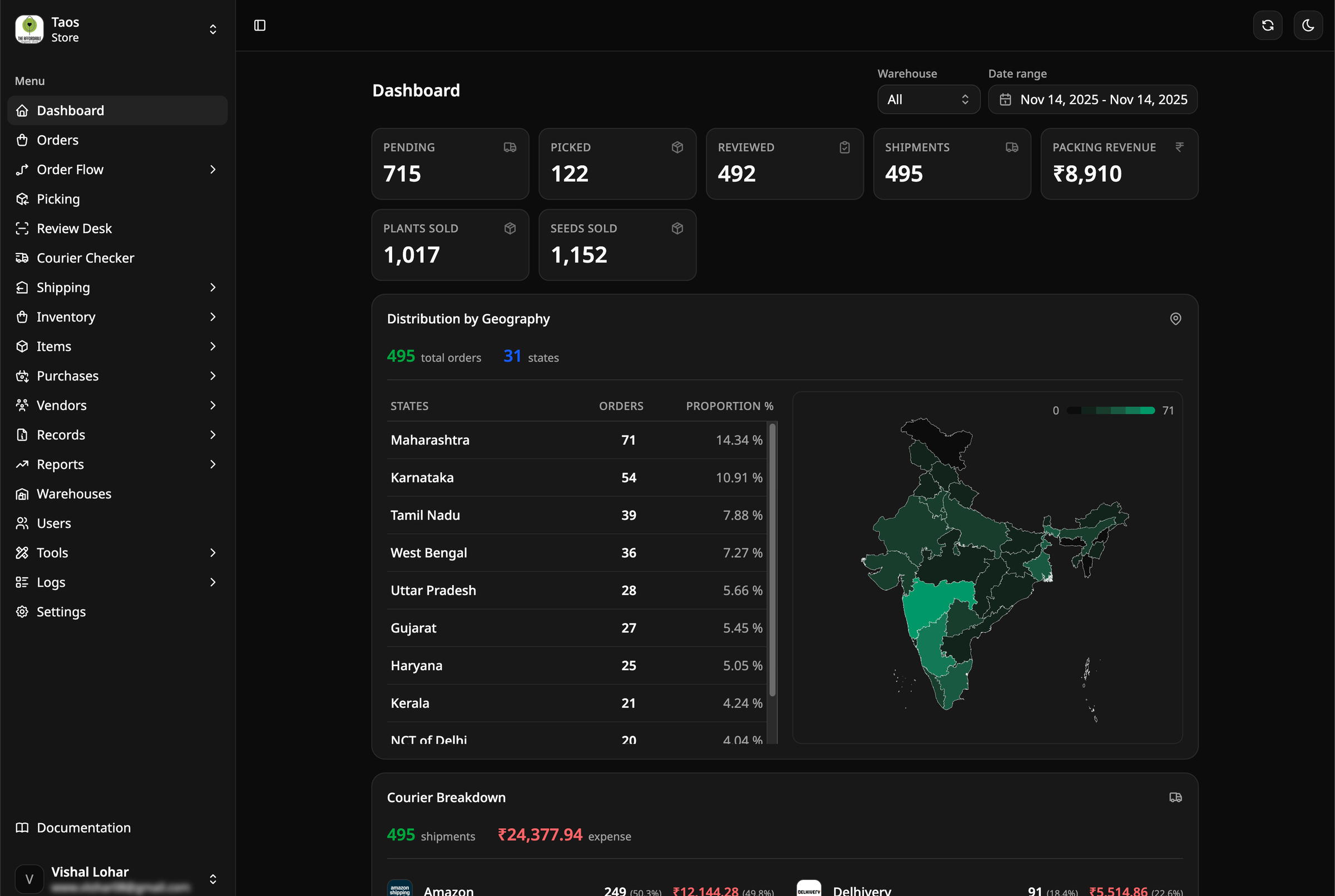Click the Reviewed card clipboard icon
The height and width of the screenshot is (896, 1335).
(844, 147)
